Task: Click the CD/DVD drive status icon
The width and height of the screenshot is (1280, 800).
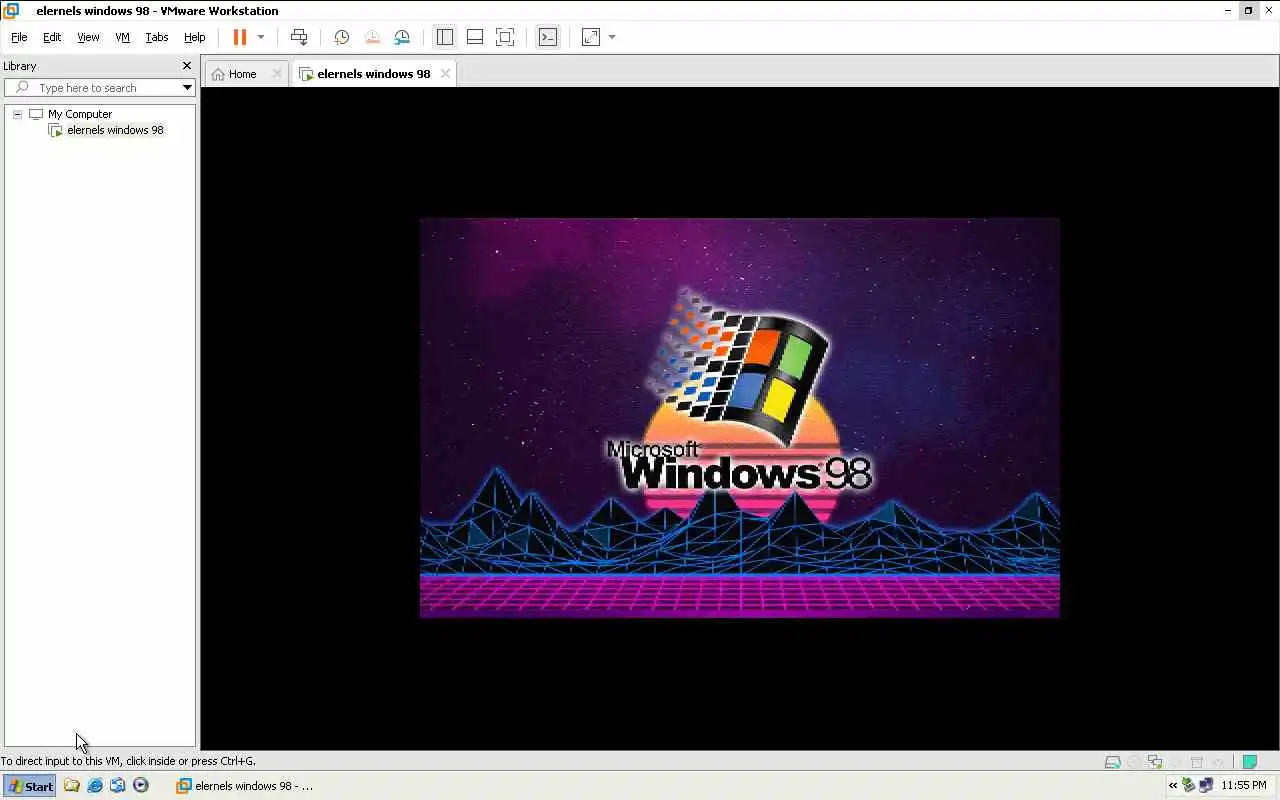Action: click(x=1133, y=762)
